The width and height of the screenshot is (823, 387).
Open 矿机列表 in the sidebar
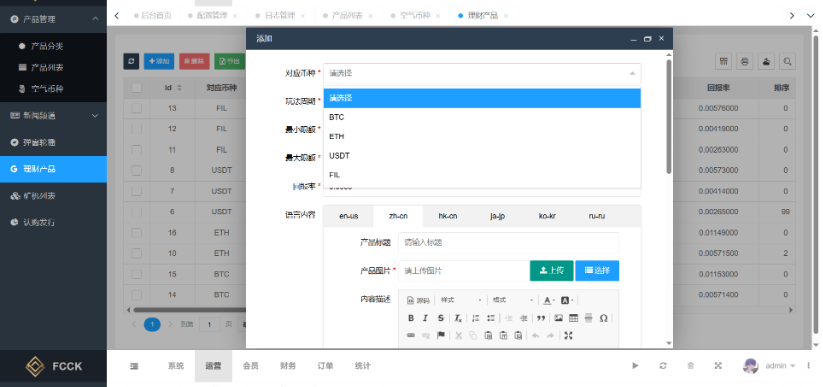pyautogui.click(x=53, y=196)
